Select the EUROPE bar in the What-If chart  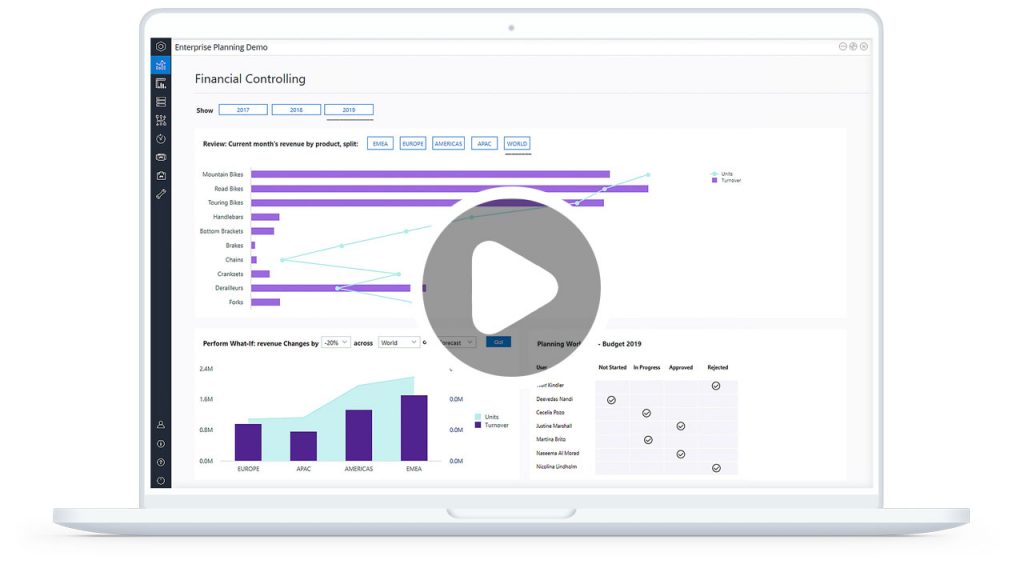point(248,442)
